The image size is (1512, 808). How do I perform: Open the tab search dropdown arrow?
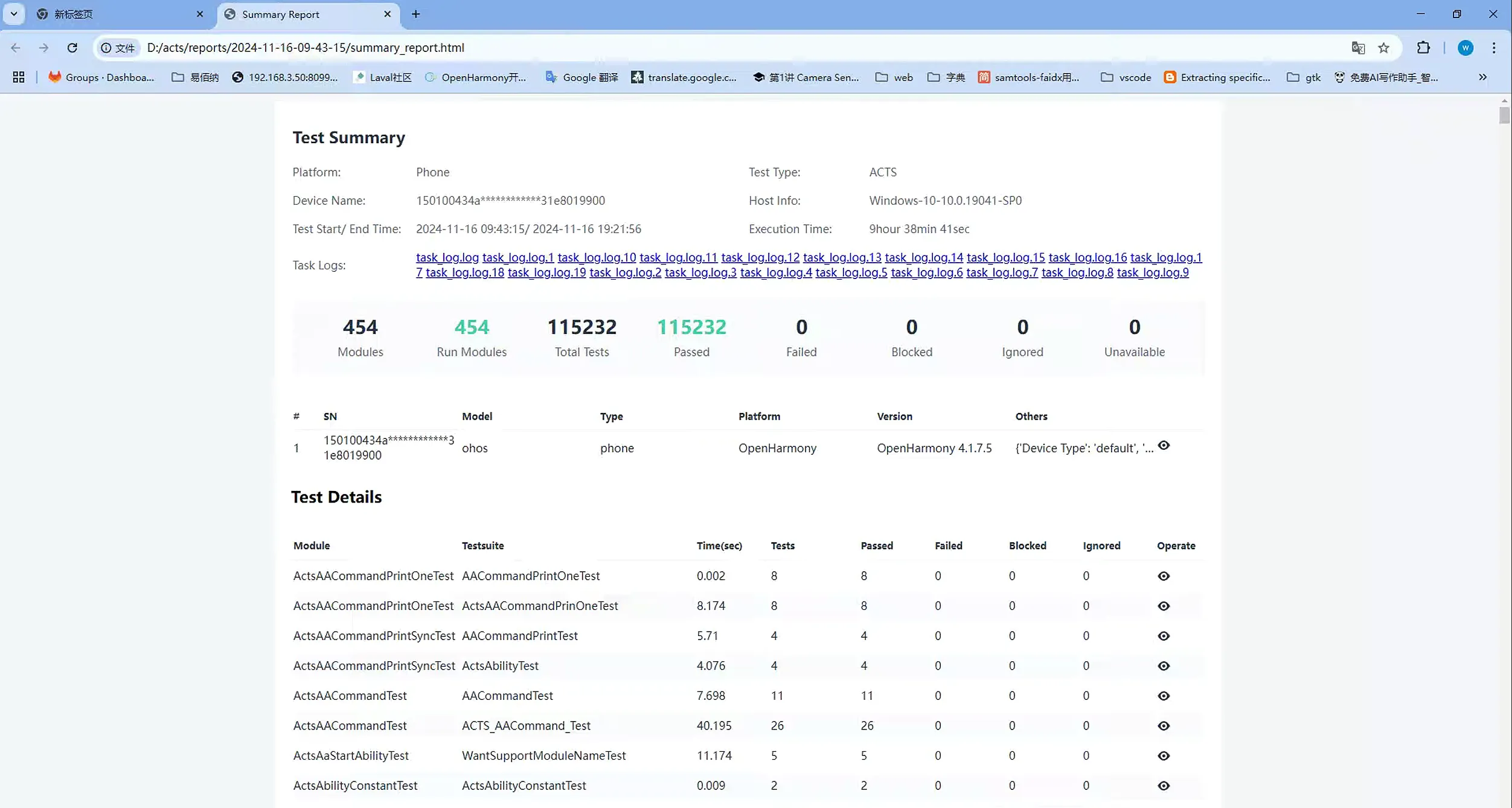tap(13, 14)
